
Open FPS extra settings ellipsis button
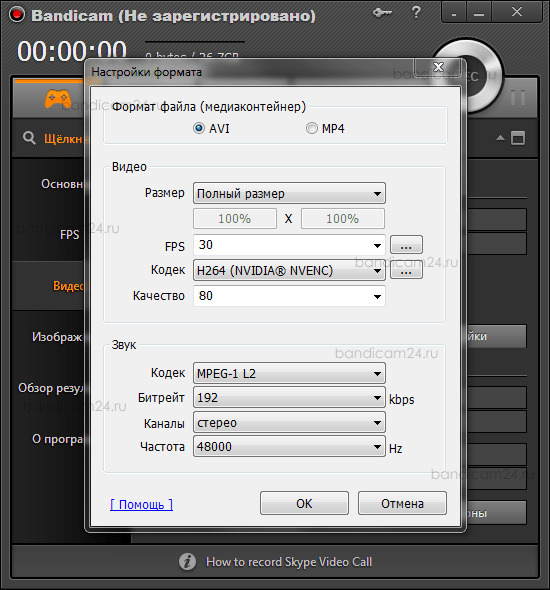[406, 245]
